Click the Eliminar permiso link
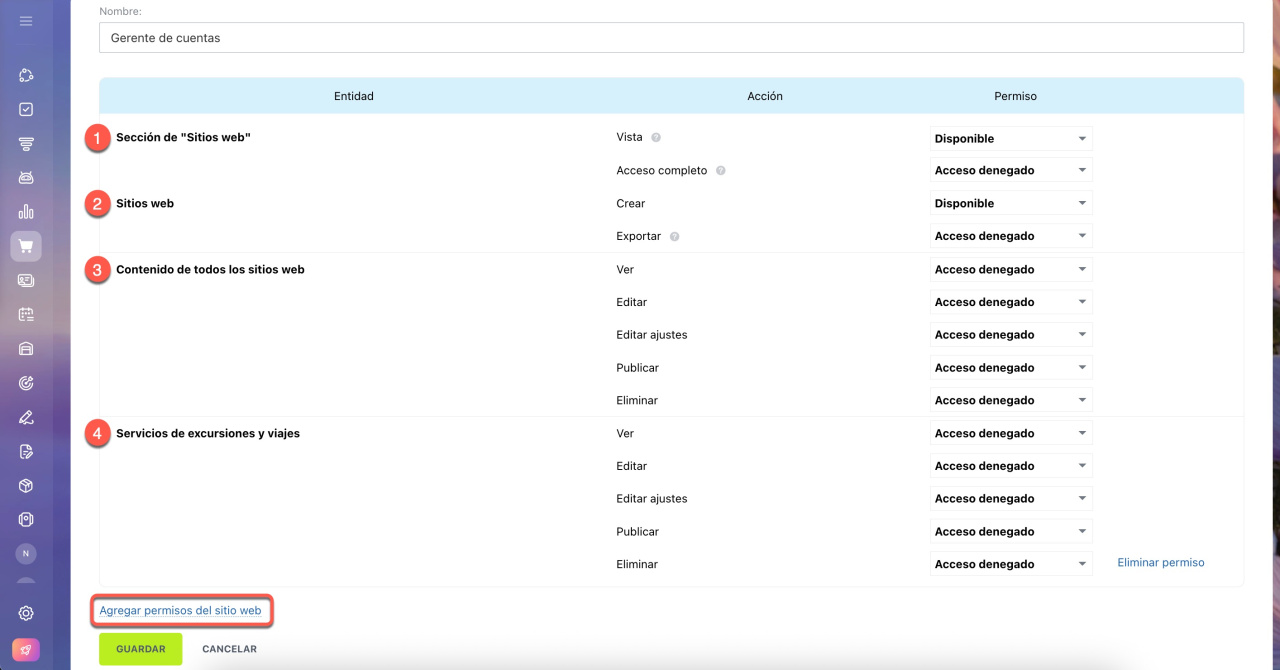 (x=1160, y=563)
